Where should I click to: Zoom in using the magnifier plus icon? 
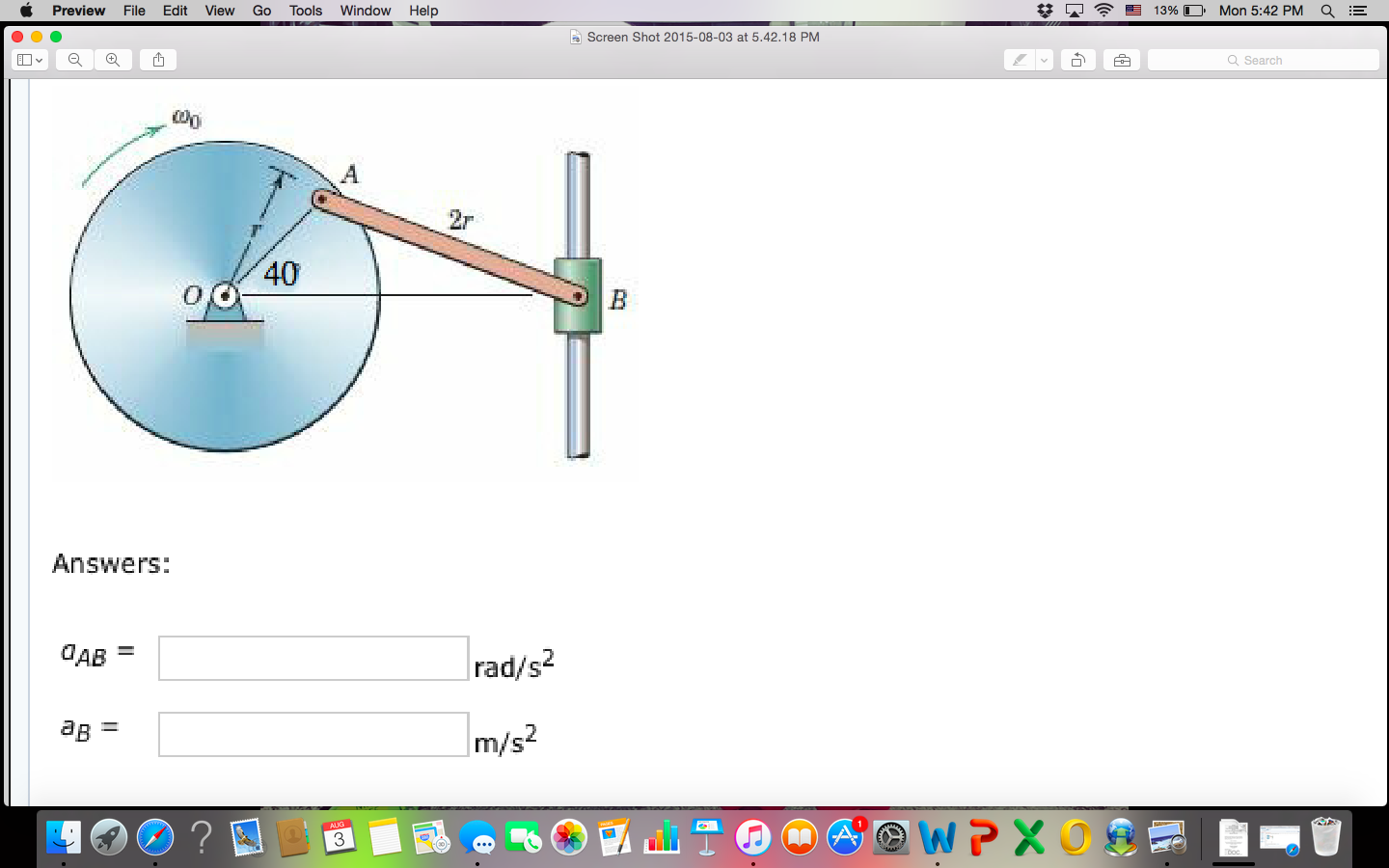(x=113, y=60)
